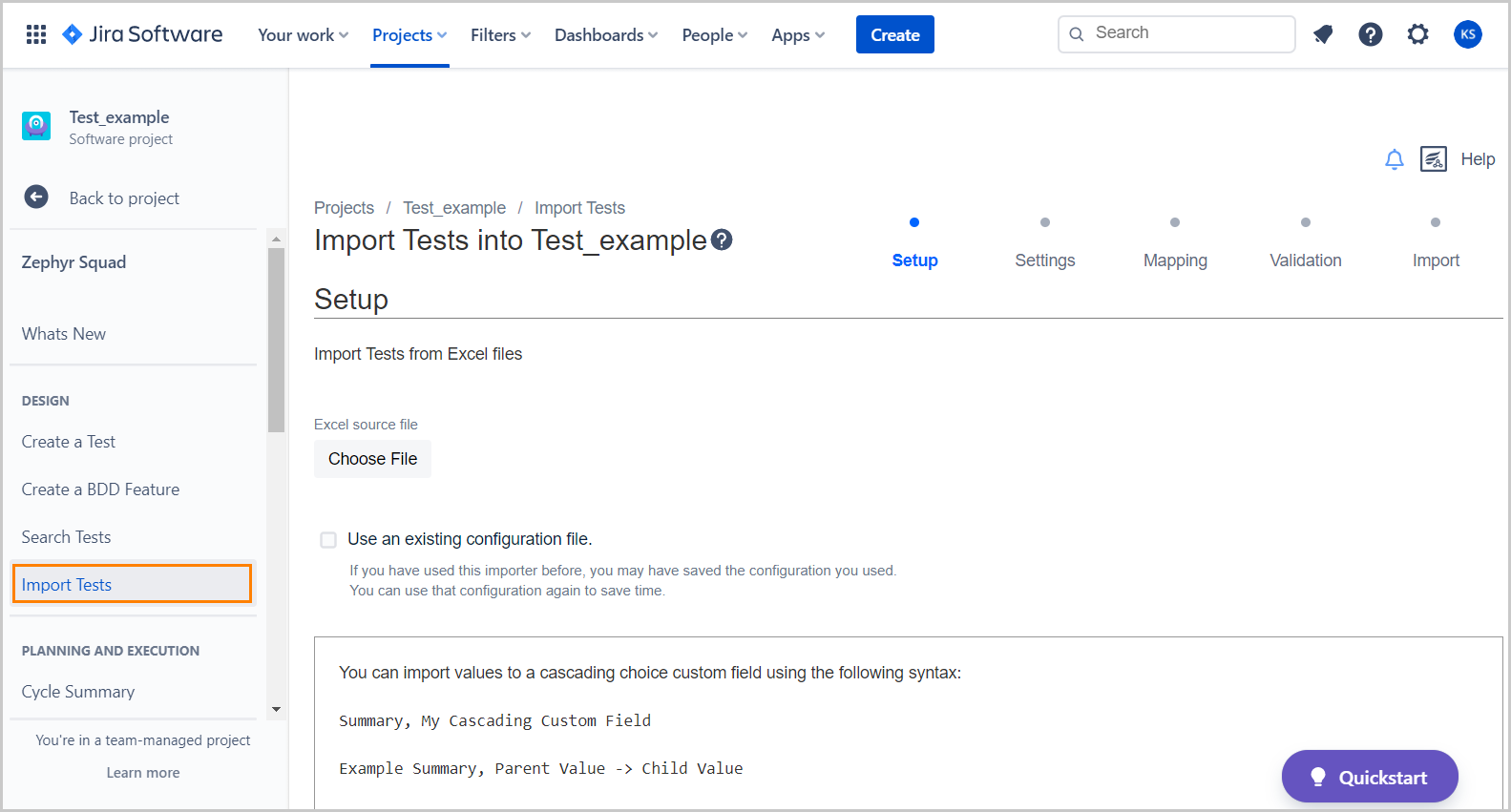
Task: Click the Mapping step label
Action: pyautogui.click(x=1175, y=260)
